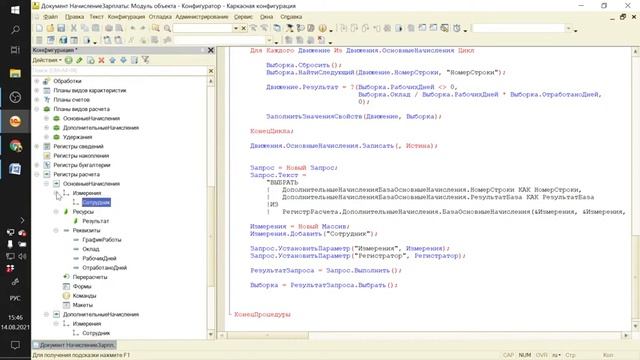Click the green Add button in configuration panel
The height and width of the screenshot is (360, 640).
[x=69, y=60]
